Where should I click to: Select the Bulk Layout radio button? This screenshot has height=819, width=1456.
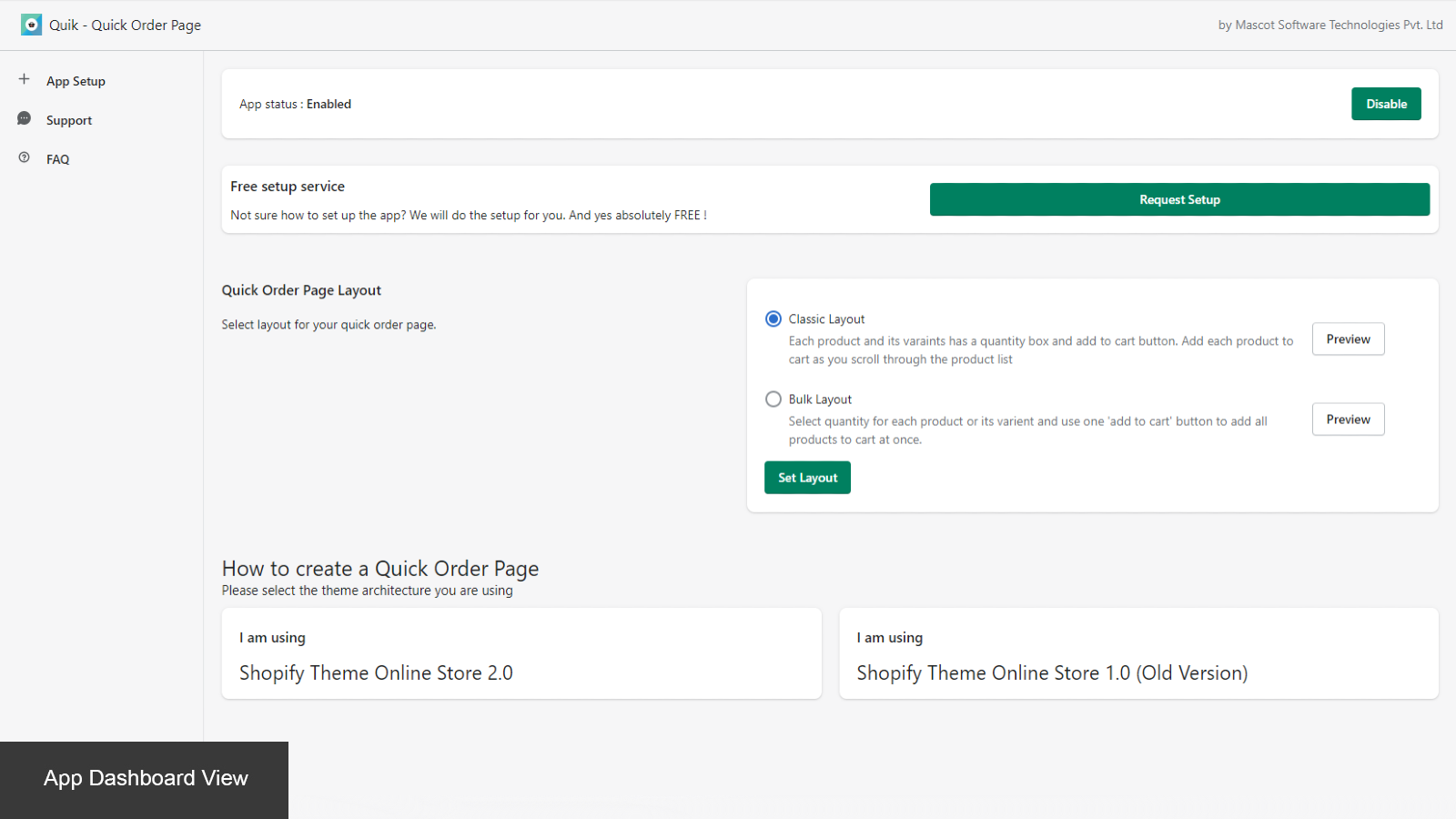[773, 399]
